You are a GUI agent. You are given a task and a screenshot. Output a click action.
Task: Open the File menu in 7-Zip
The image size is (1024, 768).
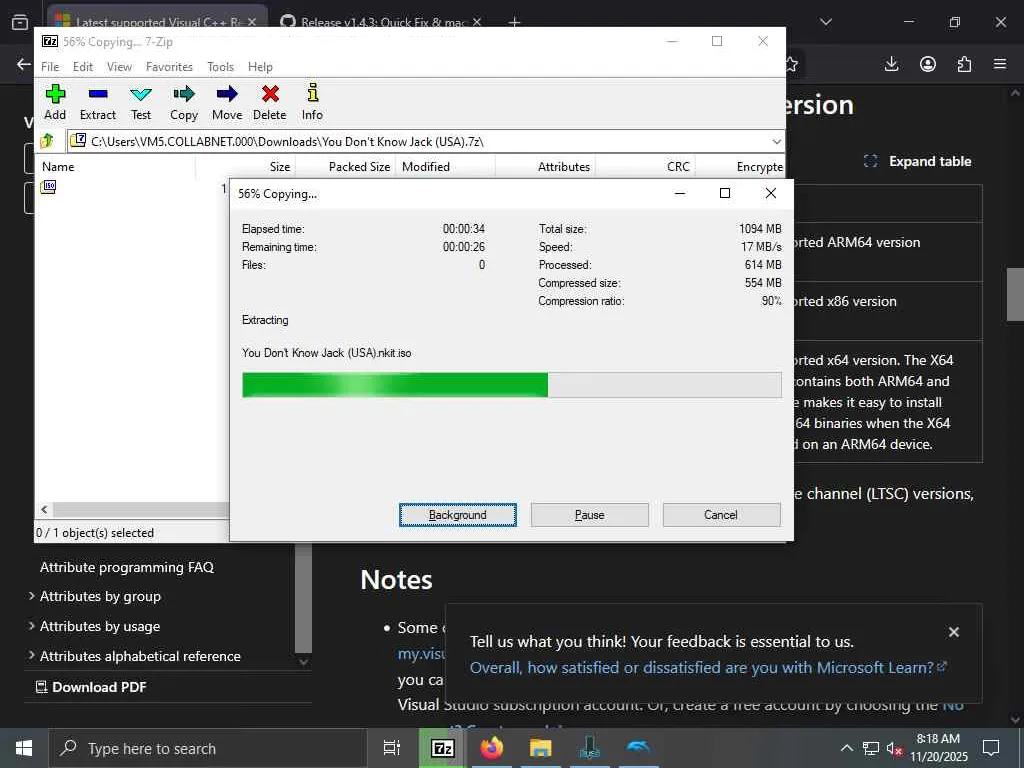[x=50, y=67]
